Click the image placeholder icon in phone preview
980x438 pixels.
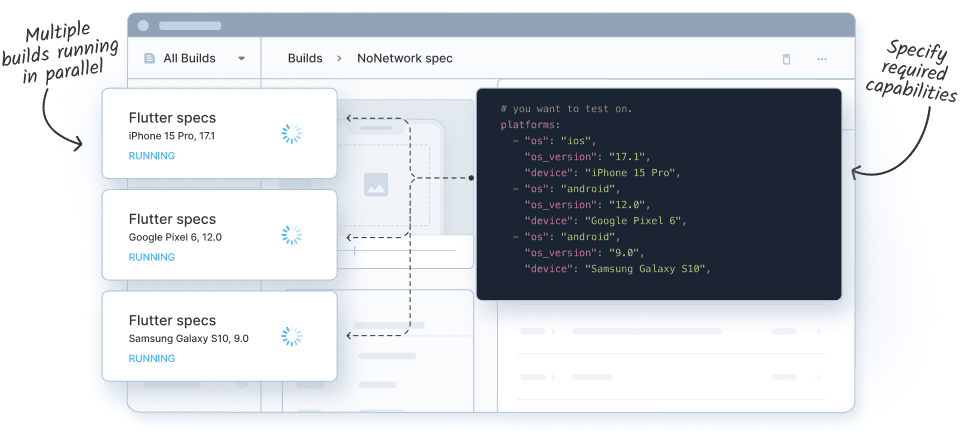click(376, 184)
